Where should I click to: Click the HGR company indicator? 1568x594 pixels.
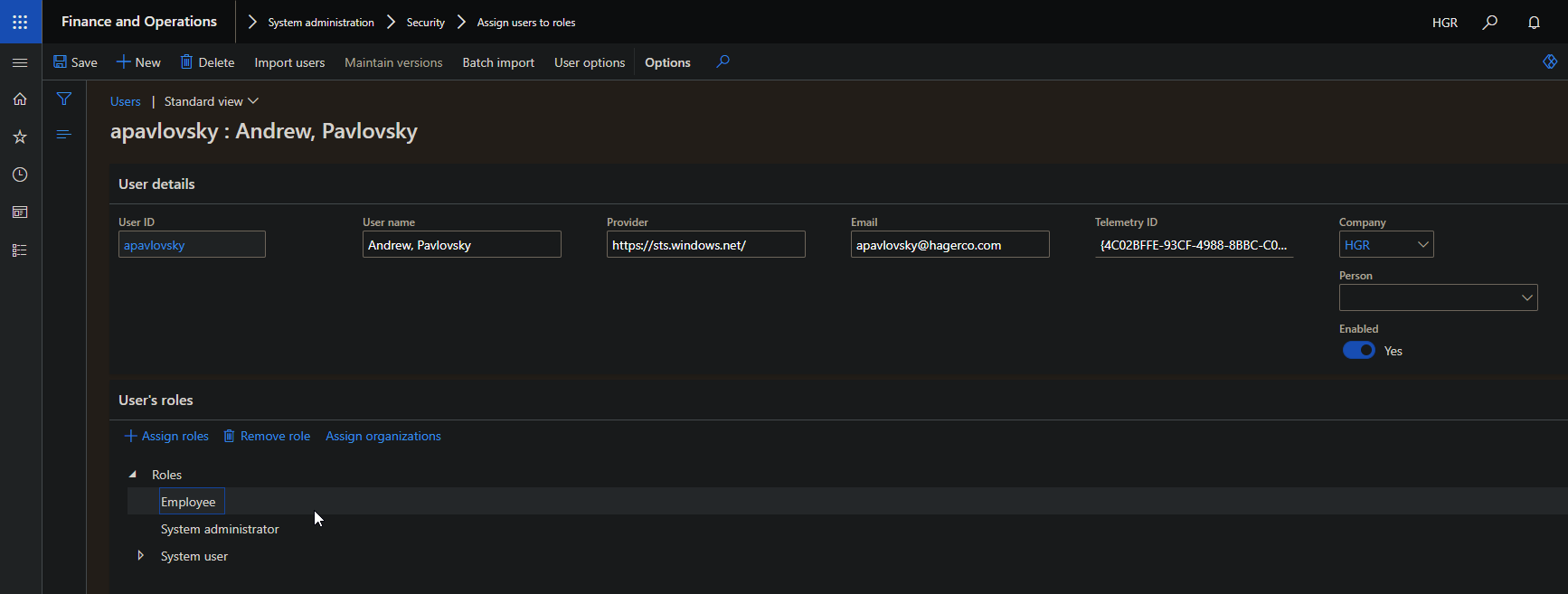[x=1445, y=23]
